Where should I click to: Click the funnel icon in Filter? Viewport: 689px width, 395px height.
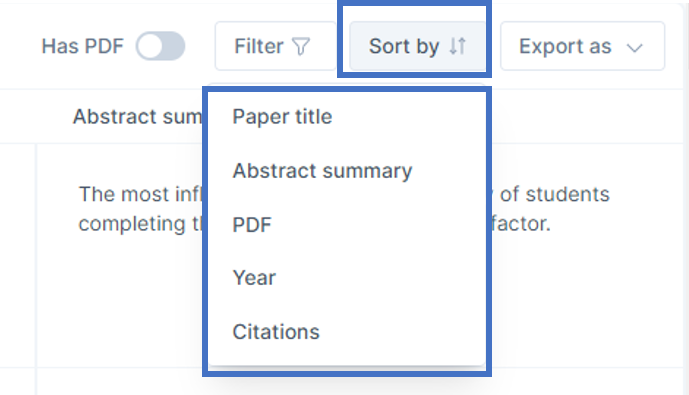pos(301,47)
